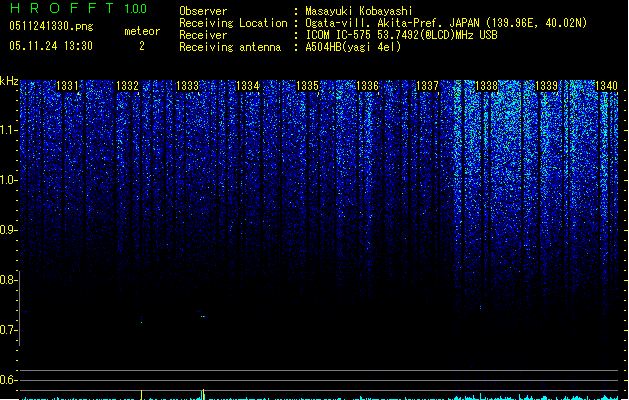Screen dimensions: 629x400
Task: Click the 1333 time marker
Action: tap(187, 86)
